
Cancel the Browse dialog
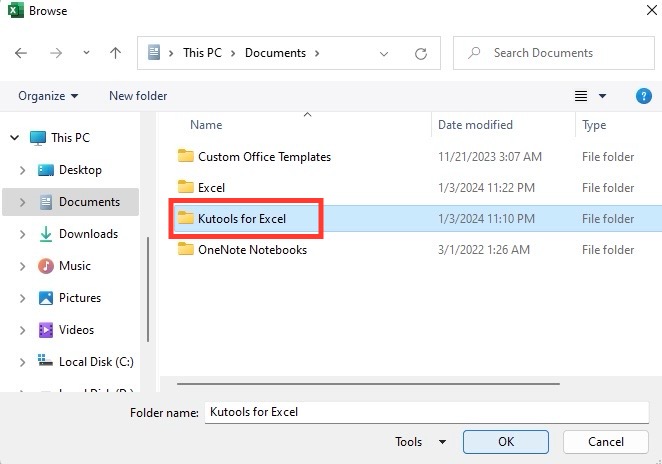pyautogui.click(x=605, y=442)
